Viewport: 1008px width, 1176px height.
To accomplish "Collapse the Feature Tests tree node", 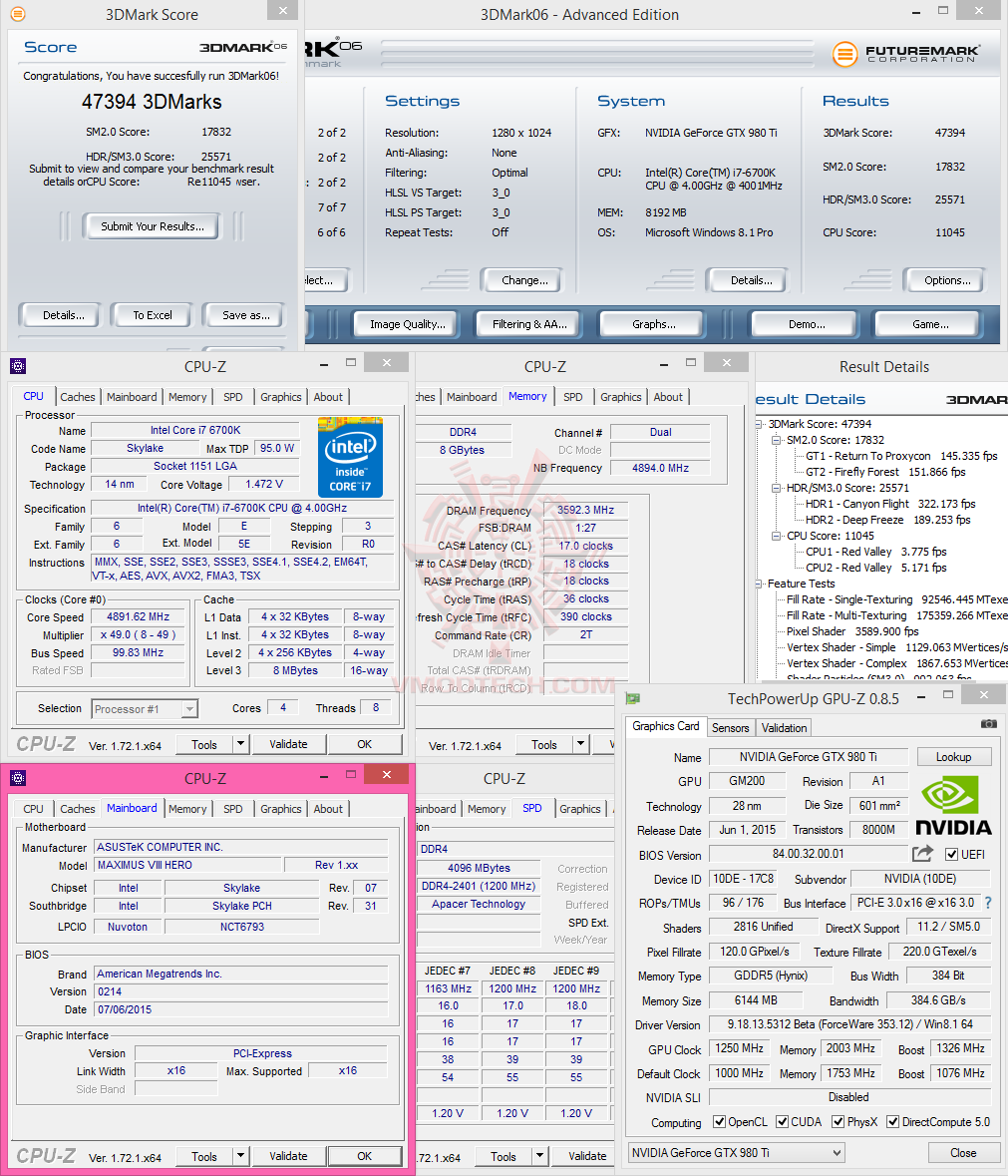I will tap(759, 585).
